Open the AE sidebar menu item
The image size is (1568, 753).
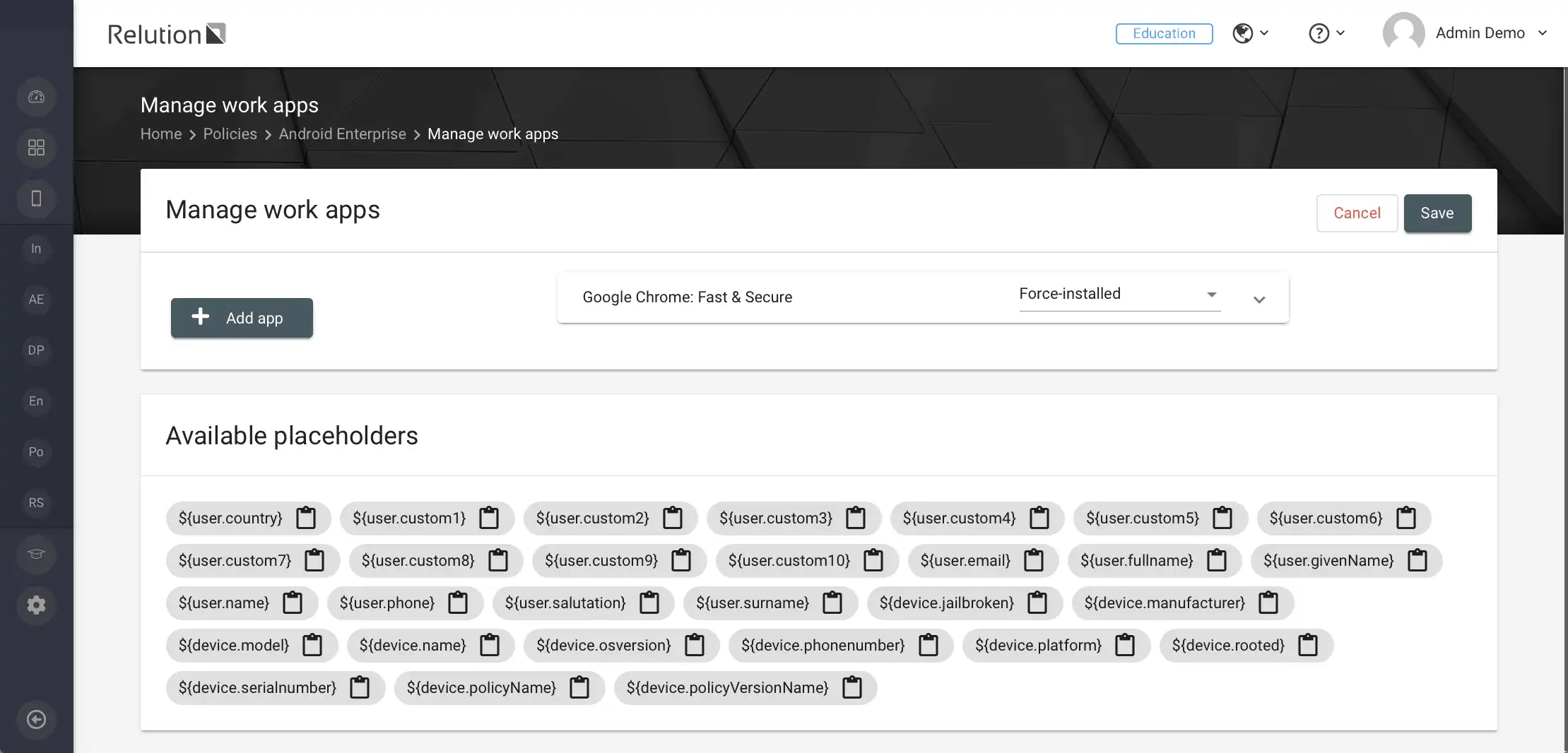point(36,300)
